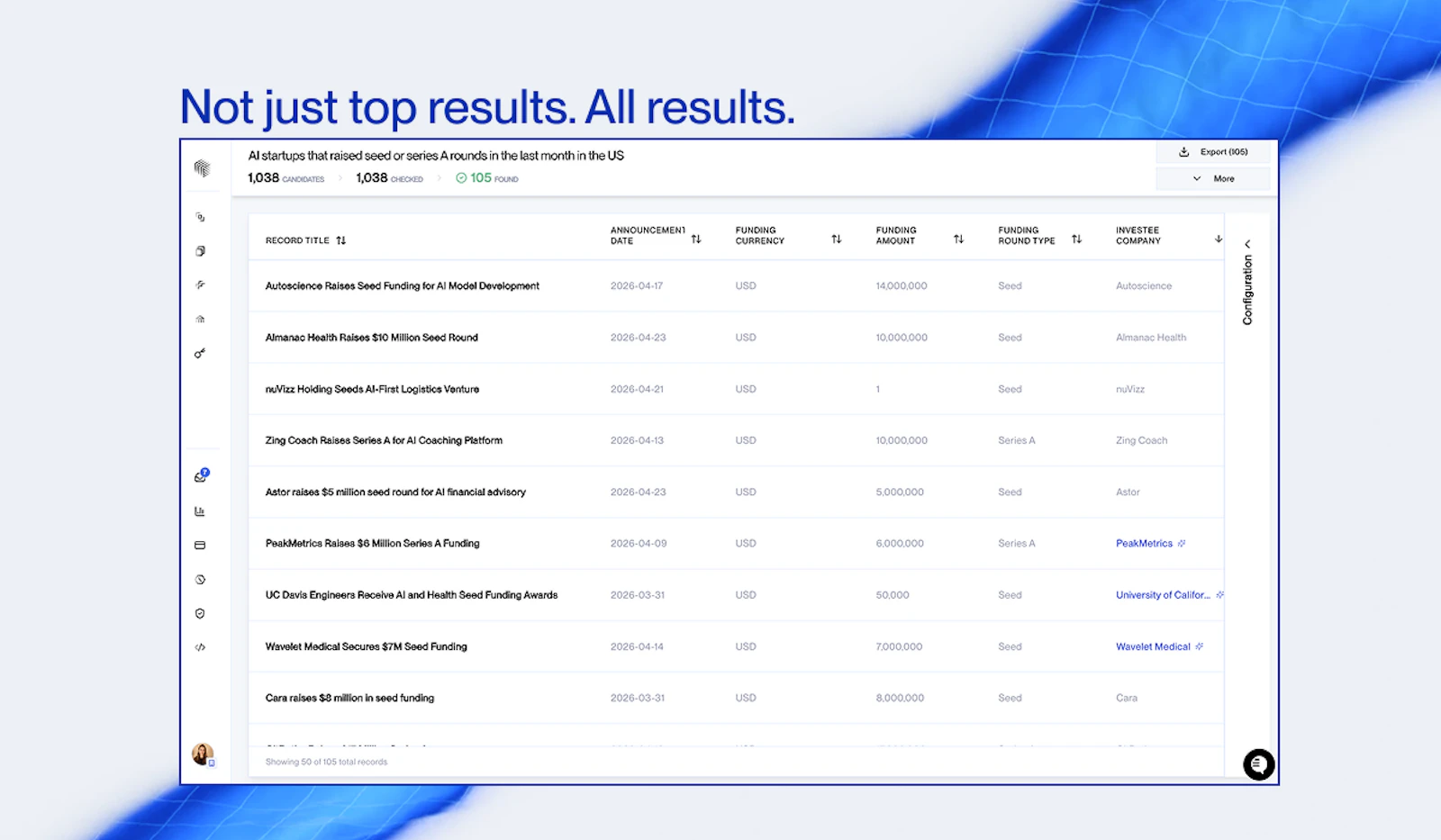The width and height of the screenshot is (1441, 840).
Task: Click funding amount 50,000 in UC Davis row
Action: coord(893,595)
